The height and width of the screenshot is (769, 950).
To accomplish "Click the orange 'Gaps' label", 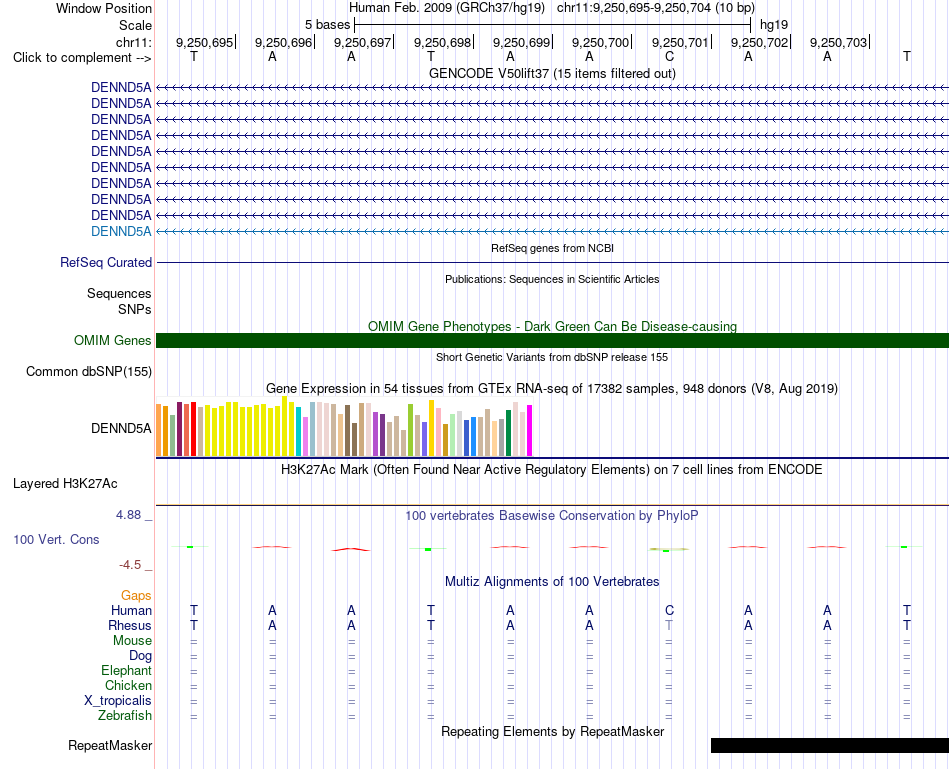I will (136, 596).
